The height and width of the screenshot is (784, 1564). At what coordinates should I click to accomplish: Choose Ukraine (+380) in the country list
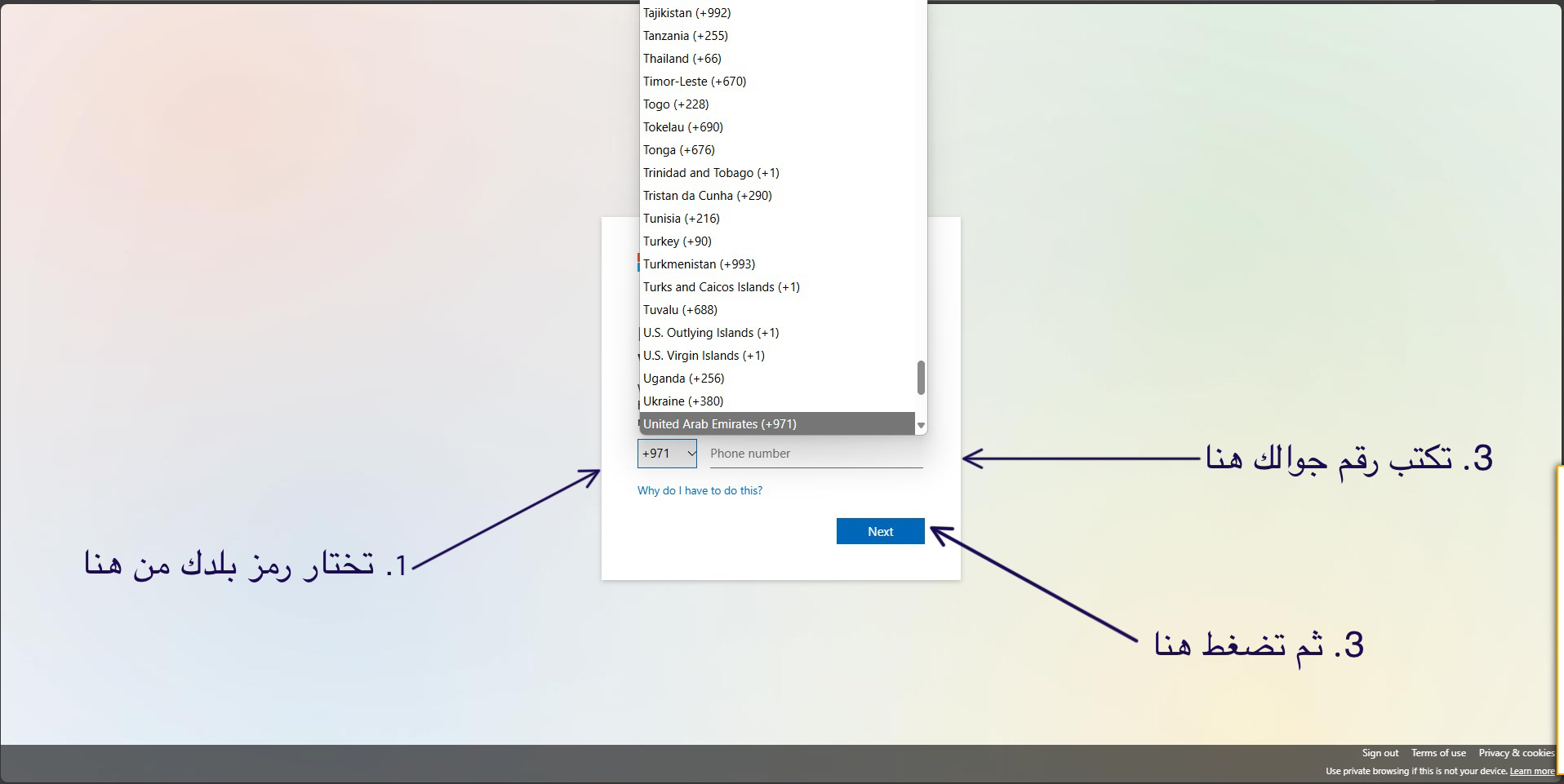point(683,401)
